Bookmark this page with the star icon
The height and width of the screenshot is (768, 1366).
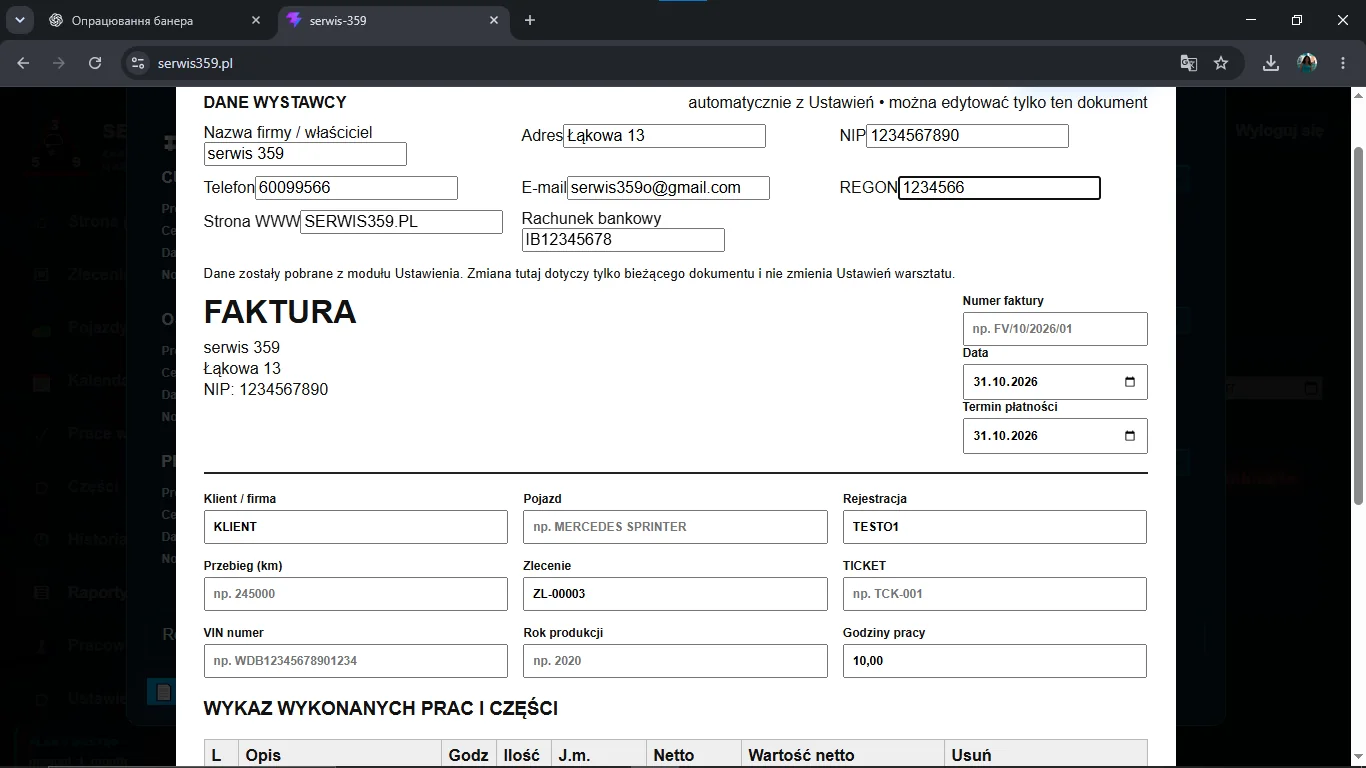tap(1221, 63)
